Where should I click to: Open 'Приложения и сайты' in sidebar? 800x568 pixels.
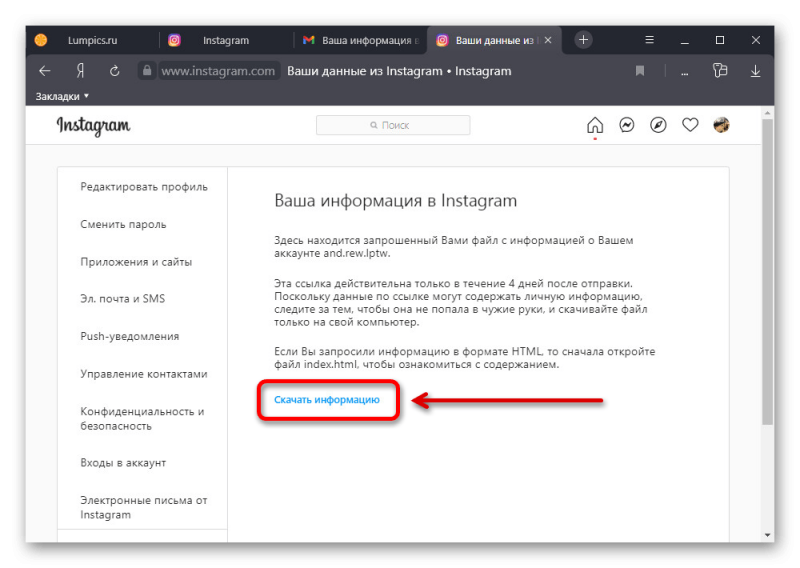pos(136,262)
